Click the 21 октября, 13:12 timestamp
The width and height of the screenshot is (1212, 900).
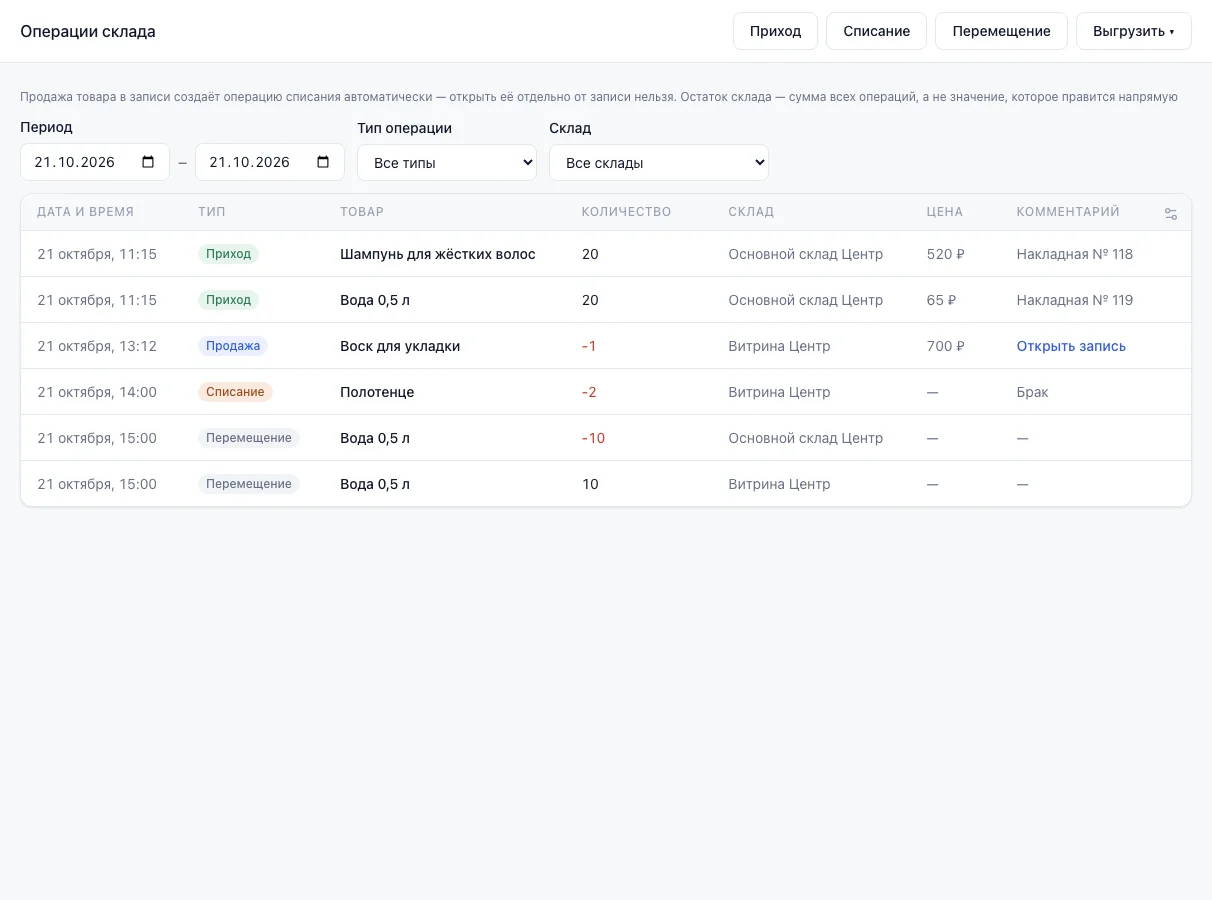(x=97, y=346)
